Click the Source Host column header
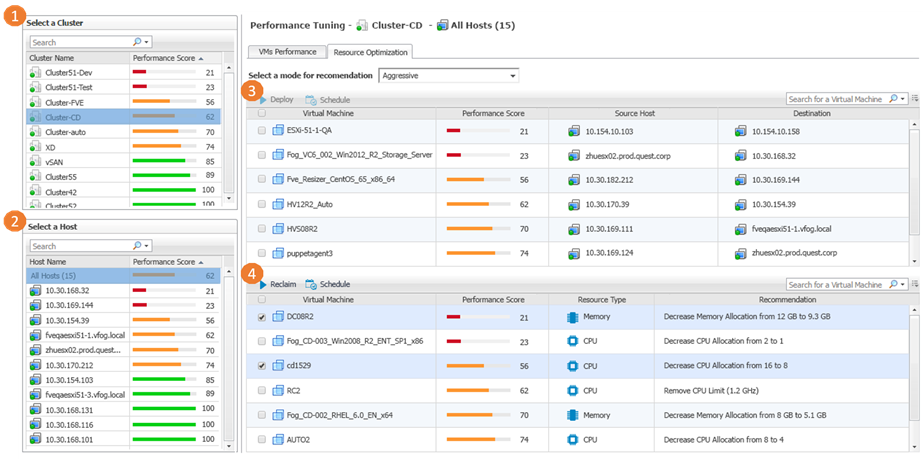923x459 pixels. click(633, 114)
